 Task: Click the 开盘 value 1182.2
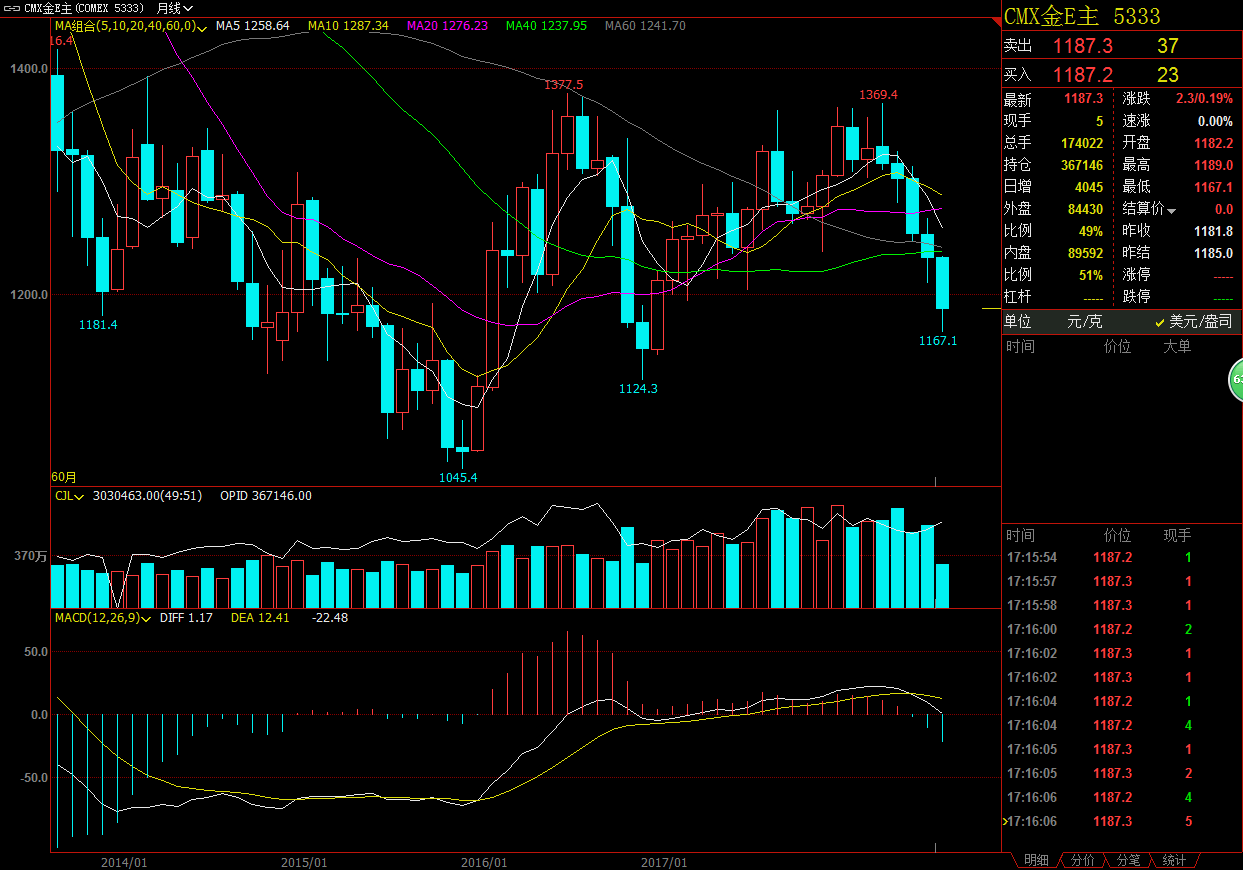[x=1214, y=143]
